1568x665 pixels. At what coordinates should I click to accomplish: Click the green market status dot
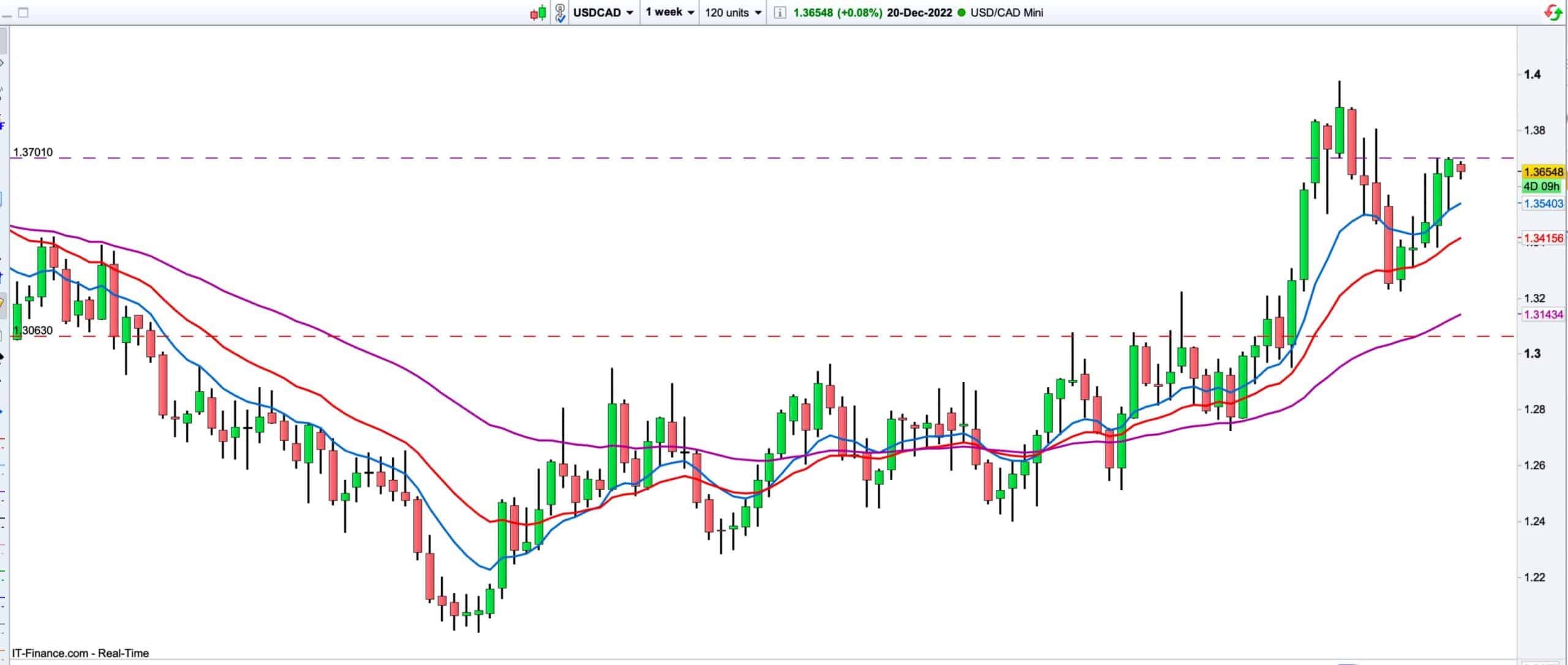tap(960, 13)
